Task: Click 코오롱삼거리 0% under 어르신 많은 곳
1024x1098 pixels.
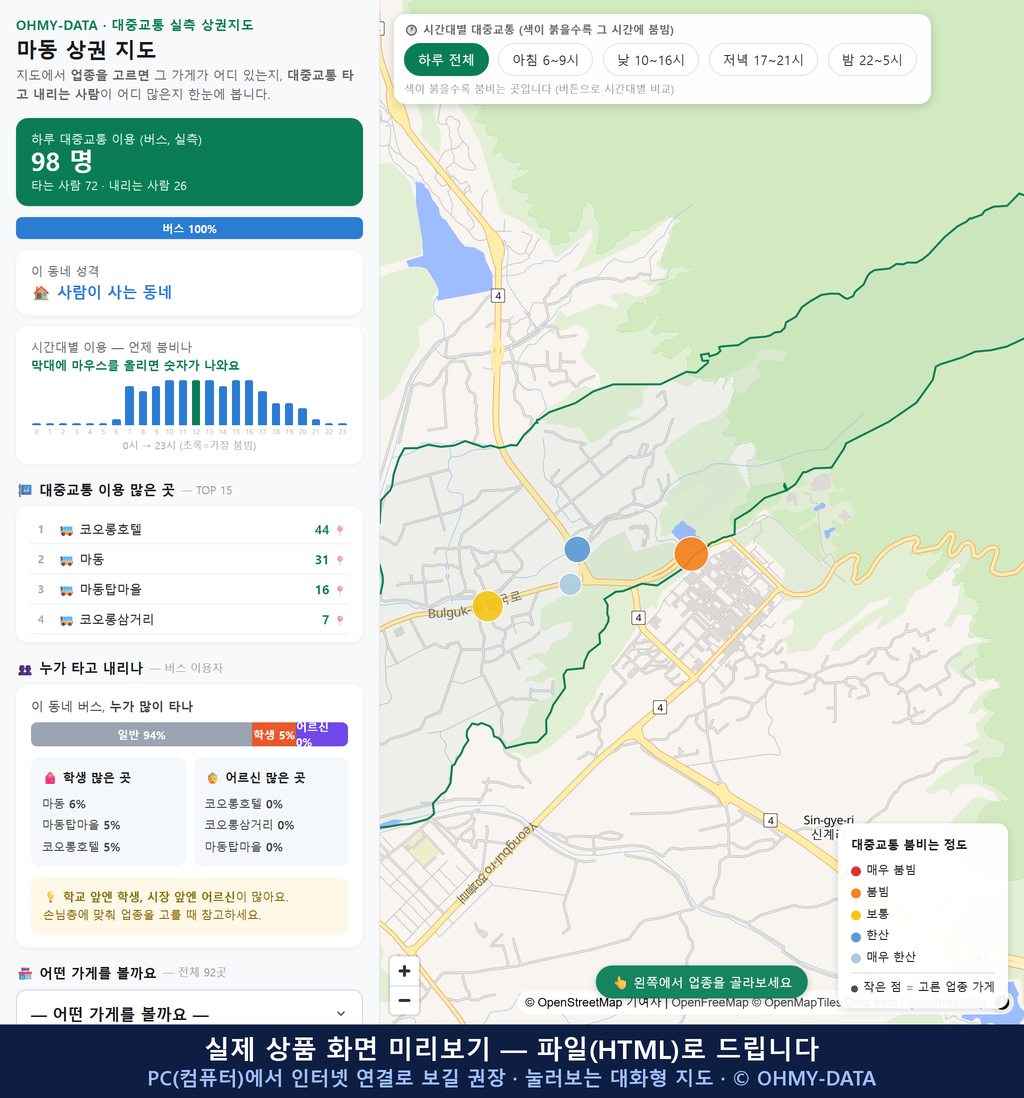Action: pyautogui.click(x=249, y=825)
